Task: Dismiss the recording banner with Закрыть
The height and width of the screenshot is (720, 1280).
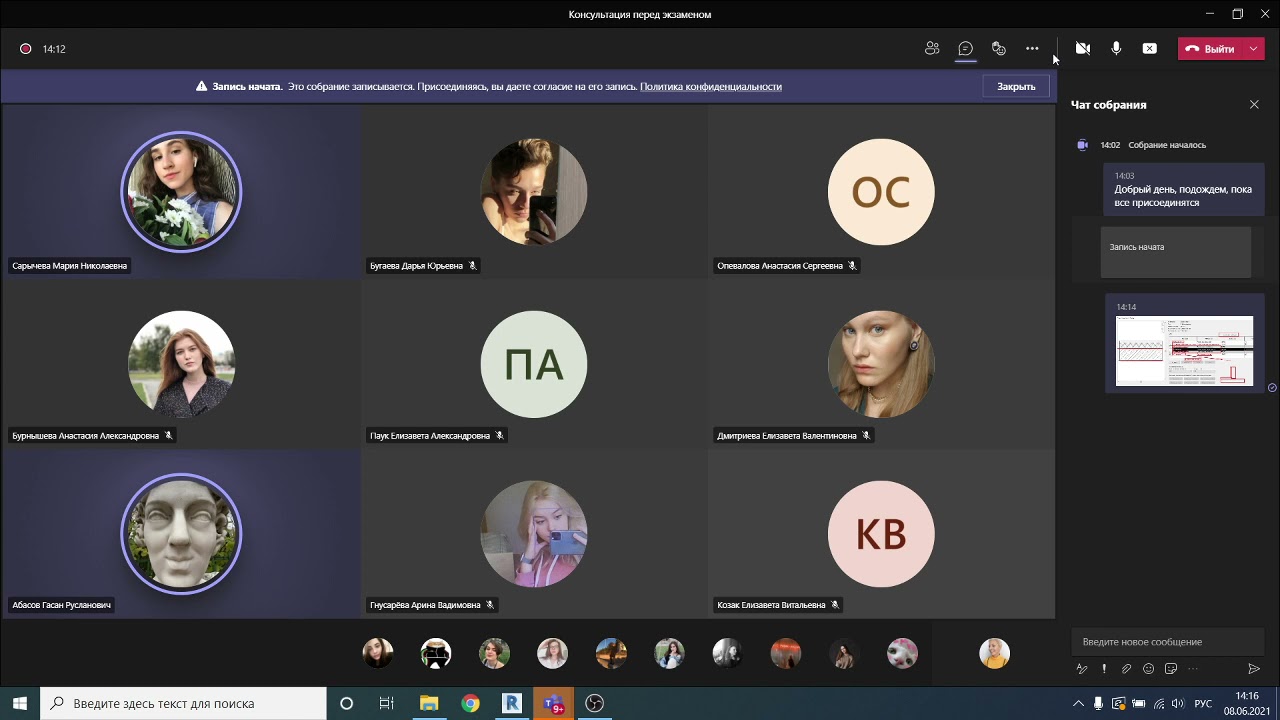Action: (1016, 86)
